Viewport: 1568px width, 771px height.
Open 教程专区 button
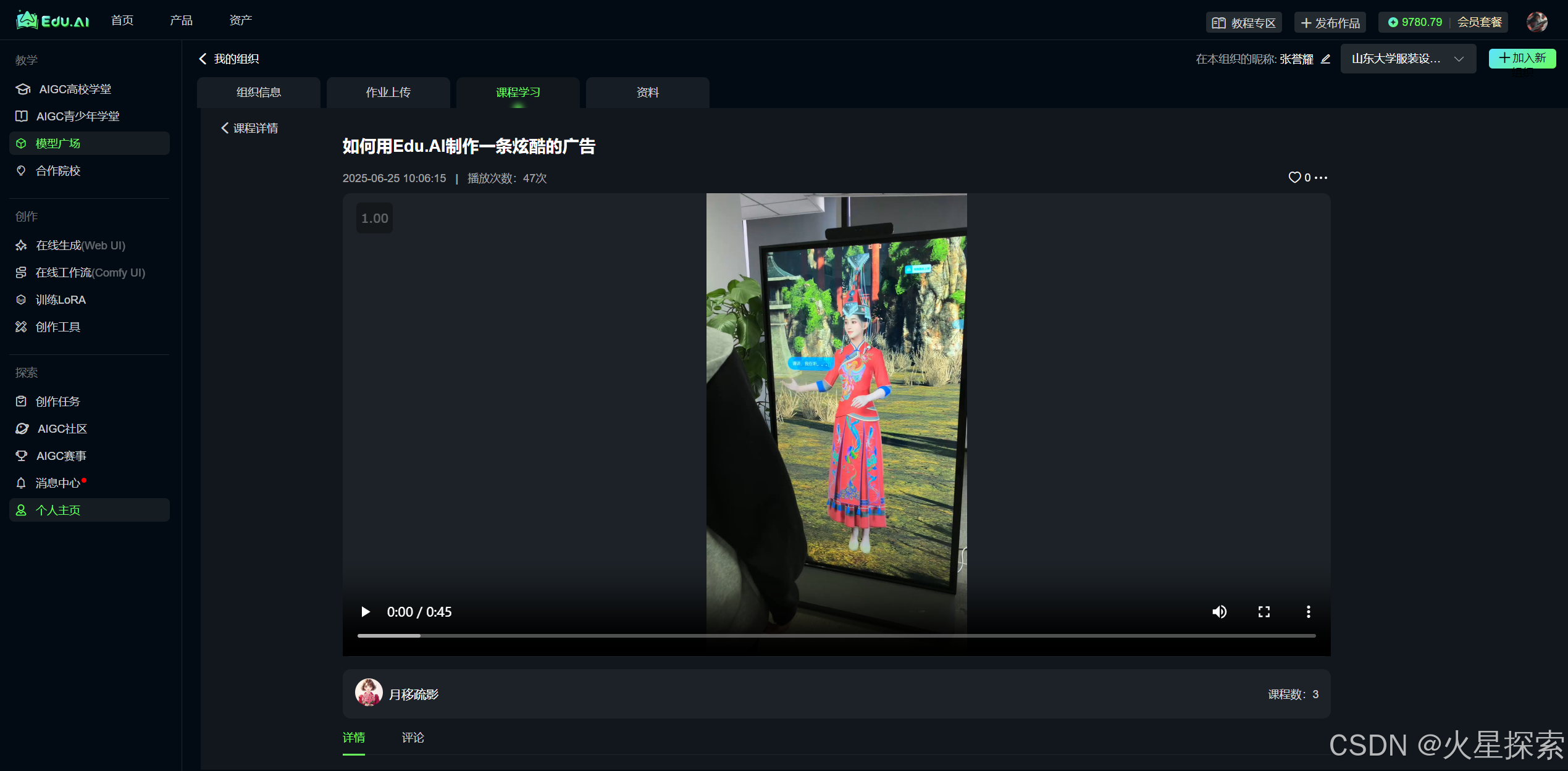[1244, 23]
